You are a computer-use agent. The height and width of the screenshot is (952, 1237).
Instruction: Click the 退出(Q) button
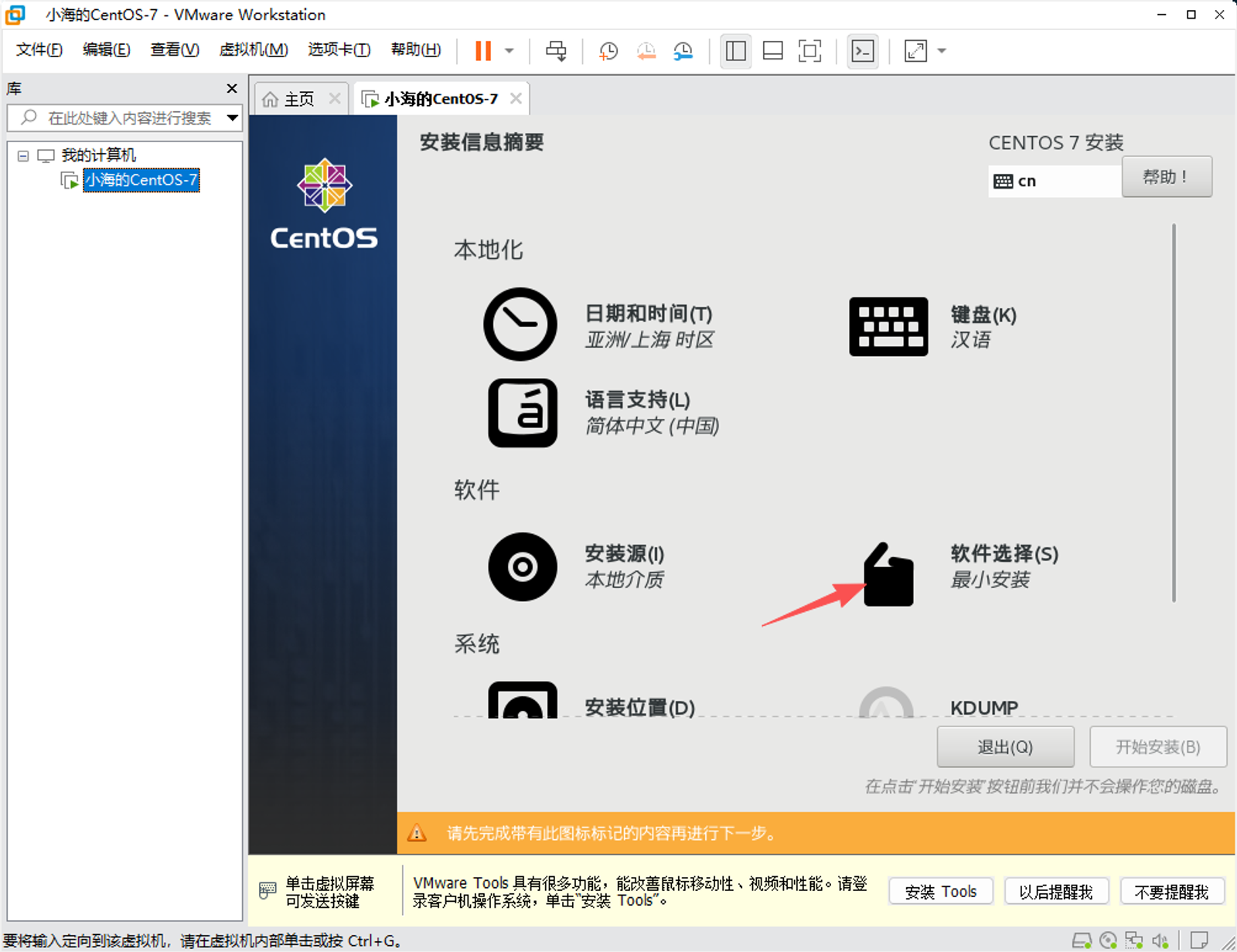1005,746
